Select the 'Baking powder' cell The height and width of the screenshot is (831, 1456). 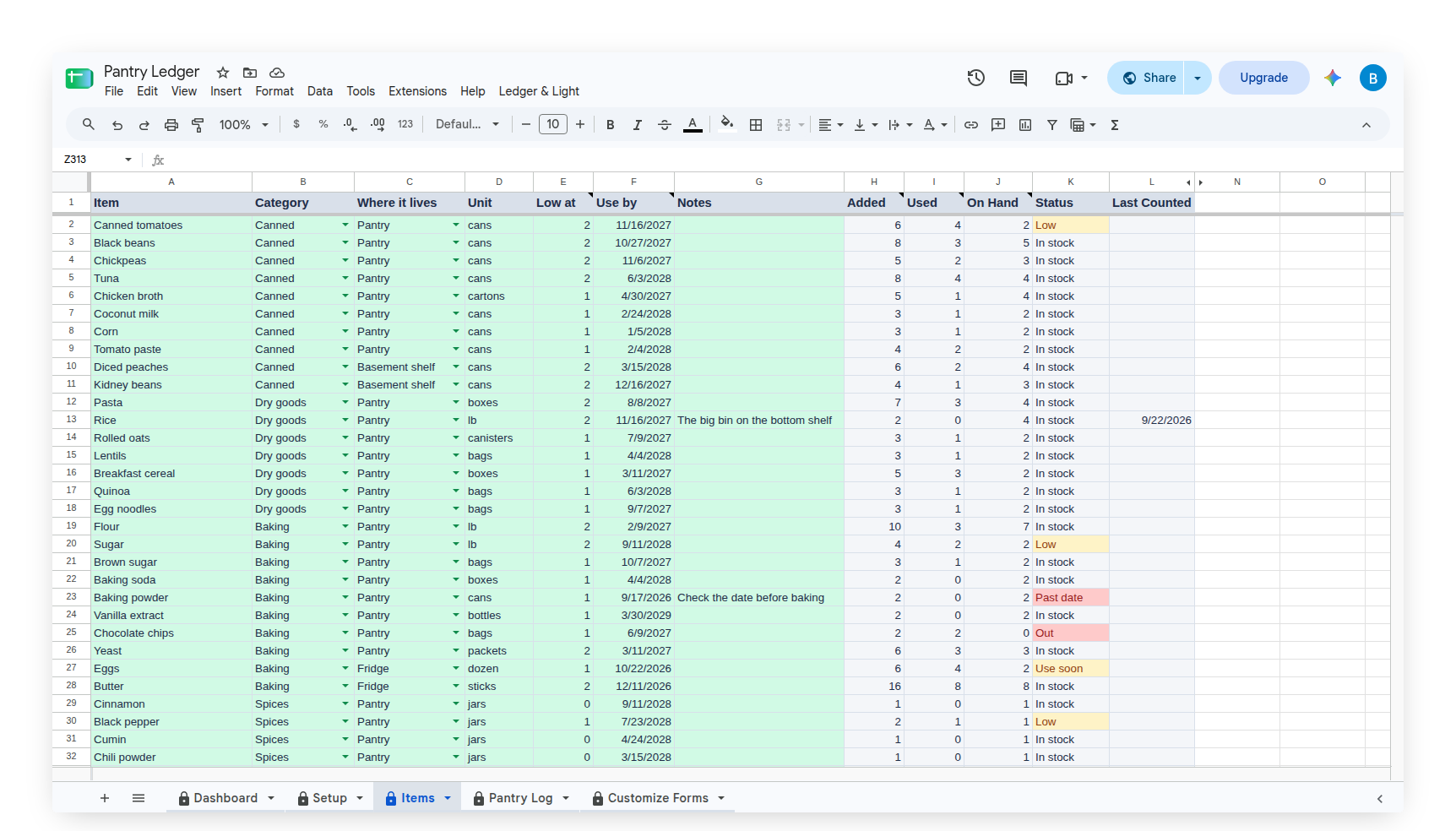tap(171, 598)
